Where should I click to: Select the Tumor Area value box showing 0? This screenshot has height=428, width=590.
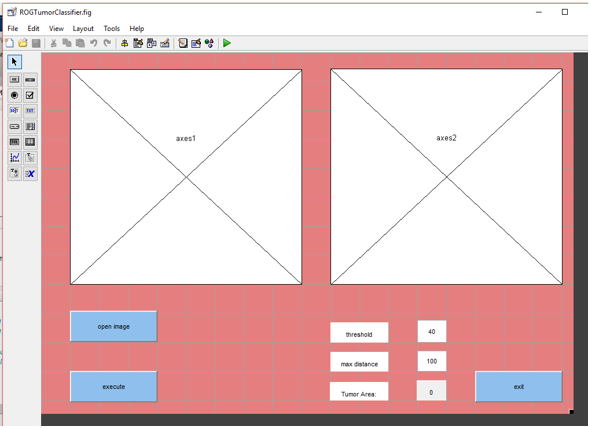(x=431, y=390)
